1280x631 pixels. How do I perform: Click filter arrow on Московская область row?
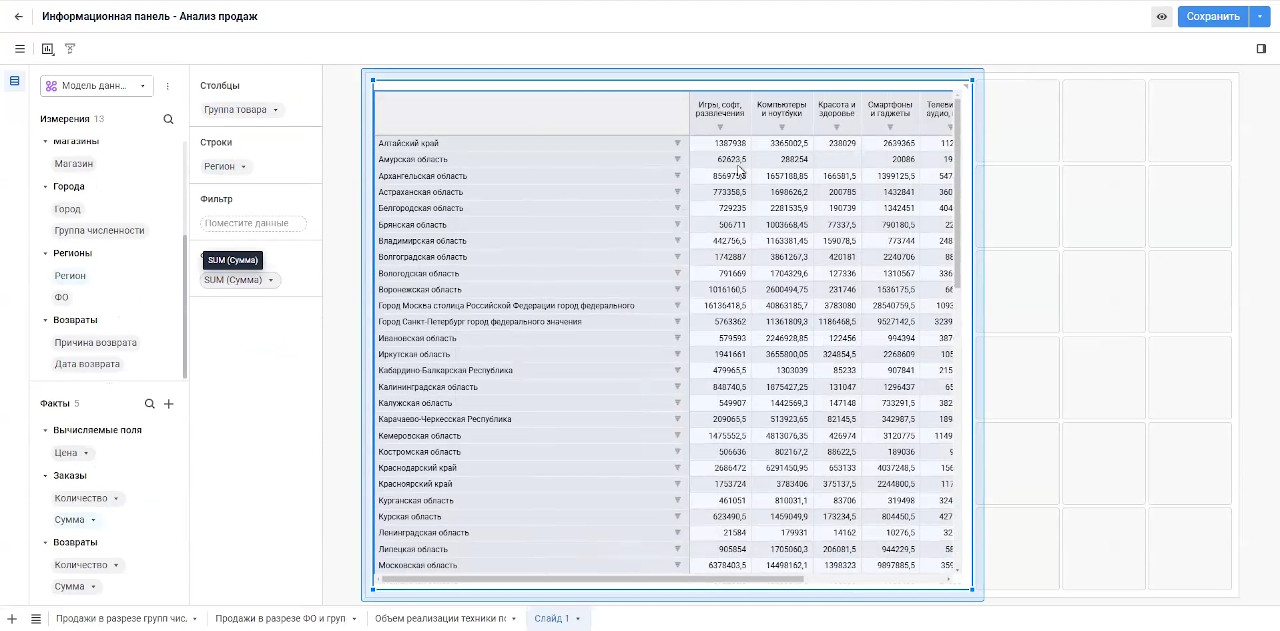[677, 565]
